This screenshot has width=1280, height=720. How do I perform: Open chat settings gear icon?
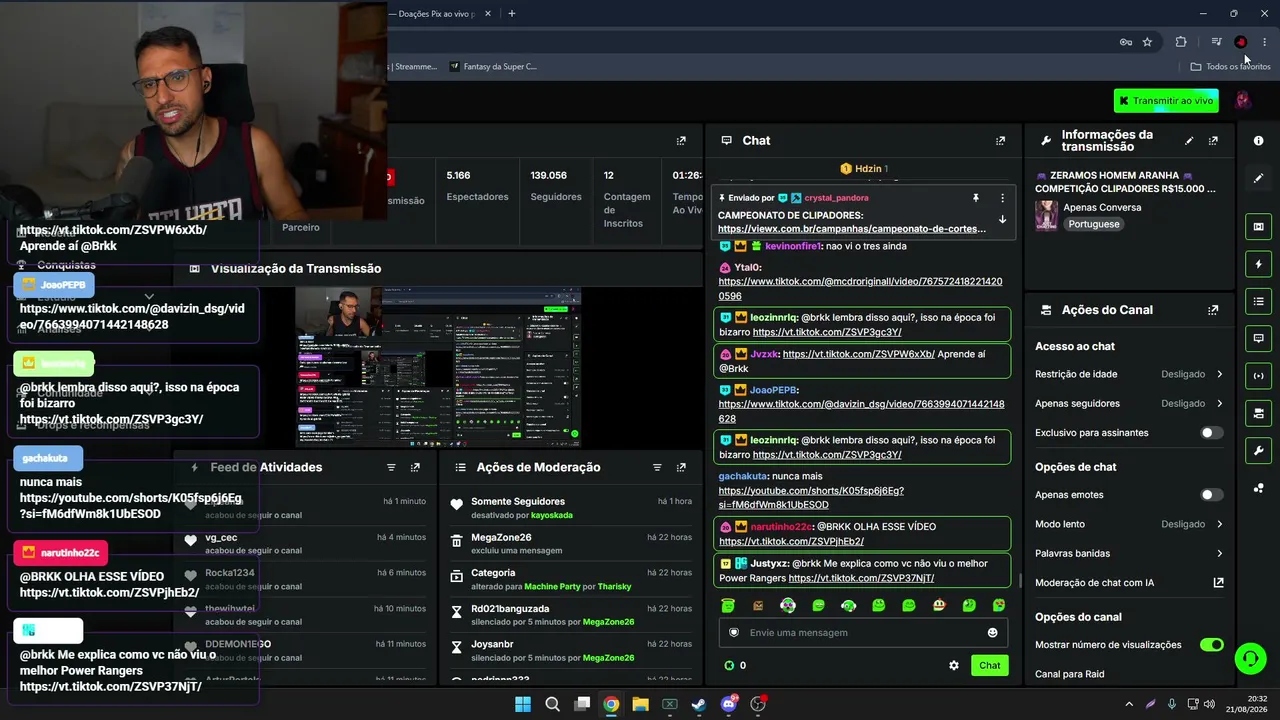954,665
